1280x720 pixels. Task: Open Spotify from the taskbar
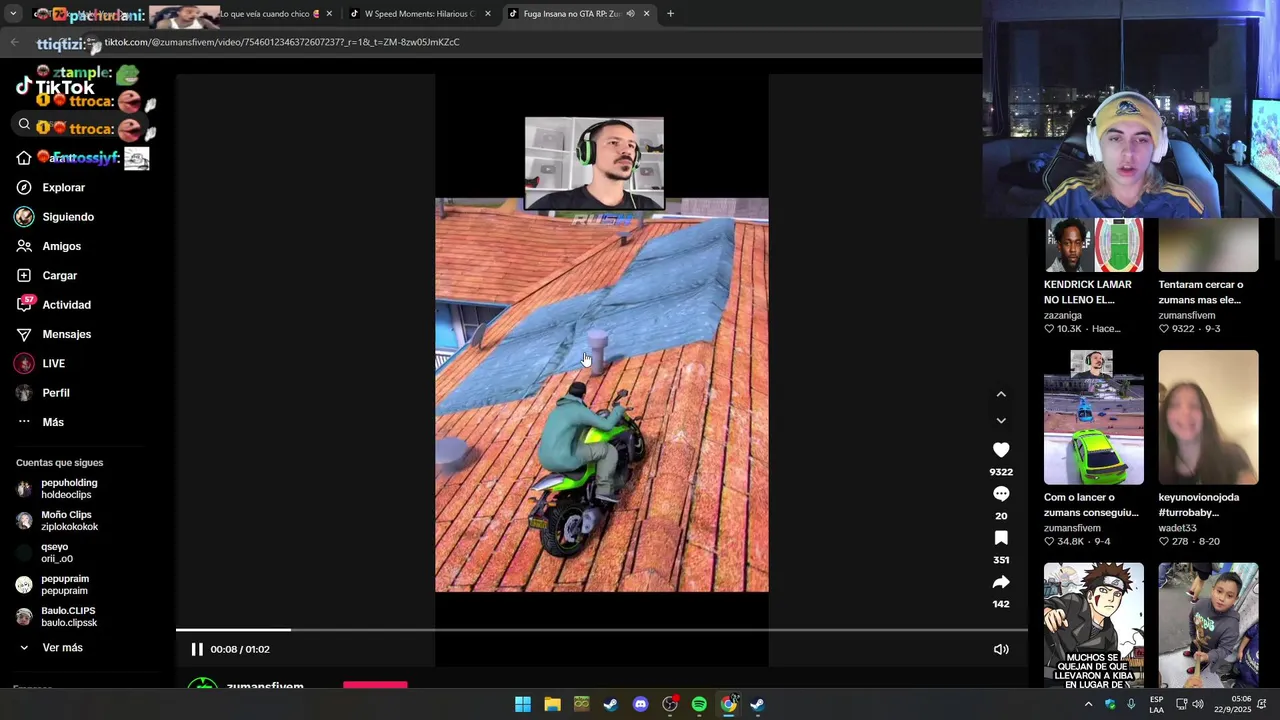(699, 704)
